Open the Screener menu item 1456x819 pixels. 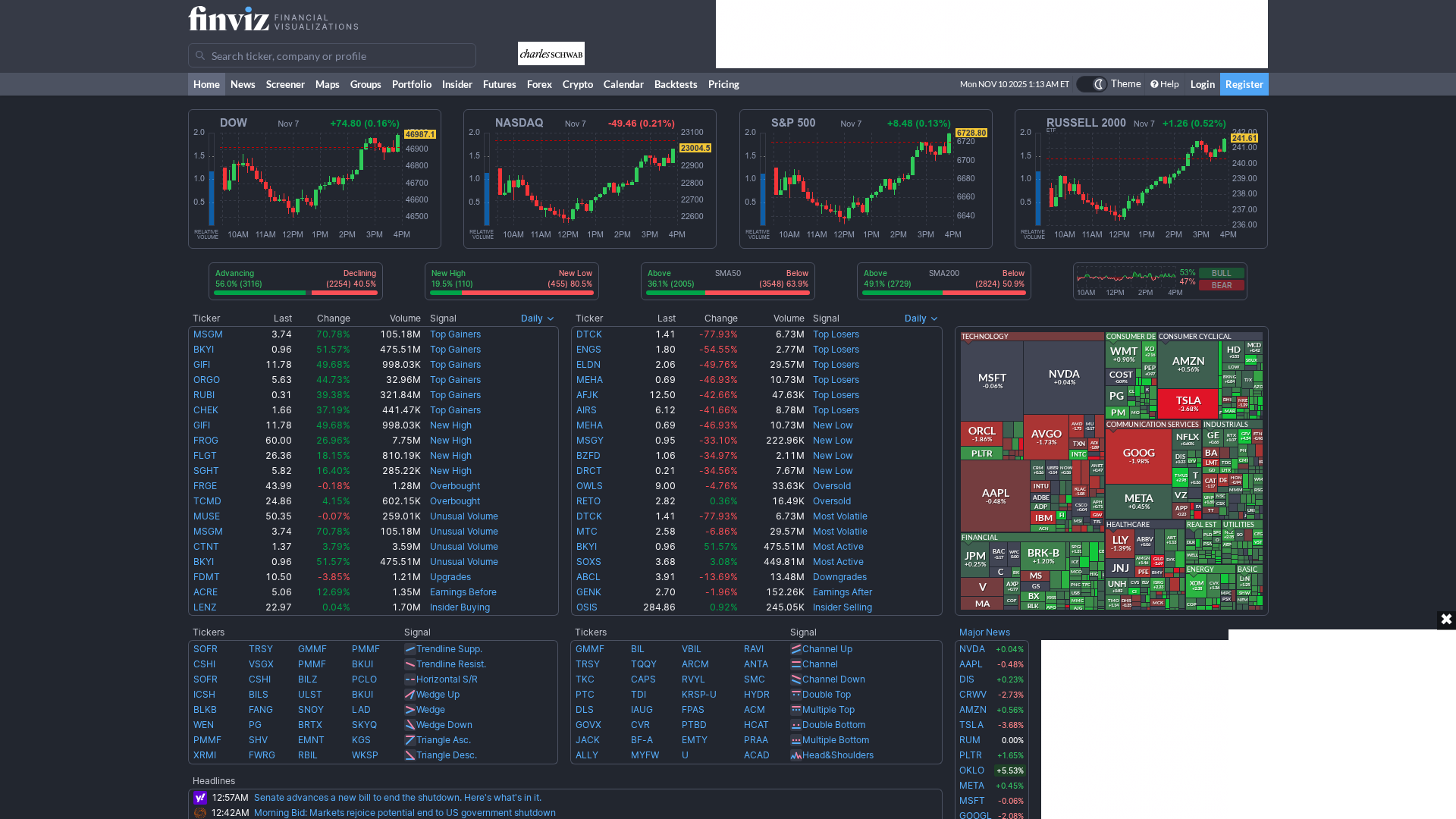pyautogui.click(x=285, y=84)
